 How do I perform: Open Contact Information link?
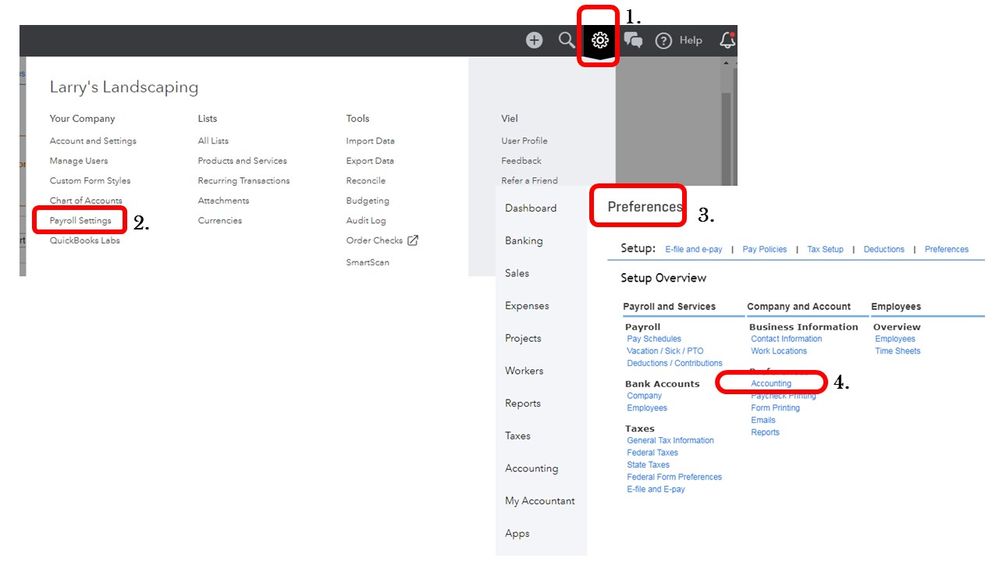click(786, 339)
